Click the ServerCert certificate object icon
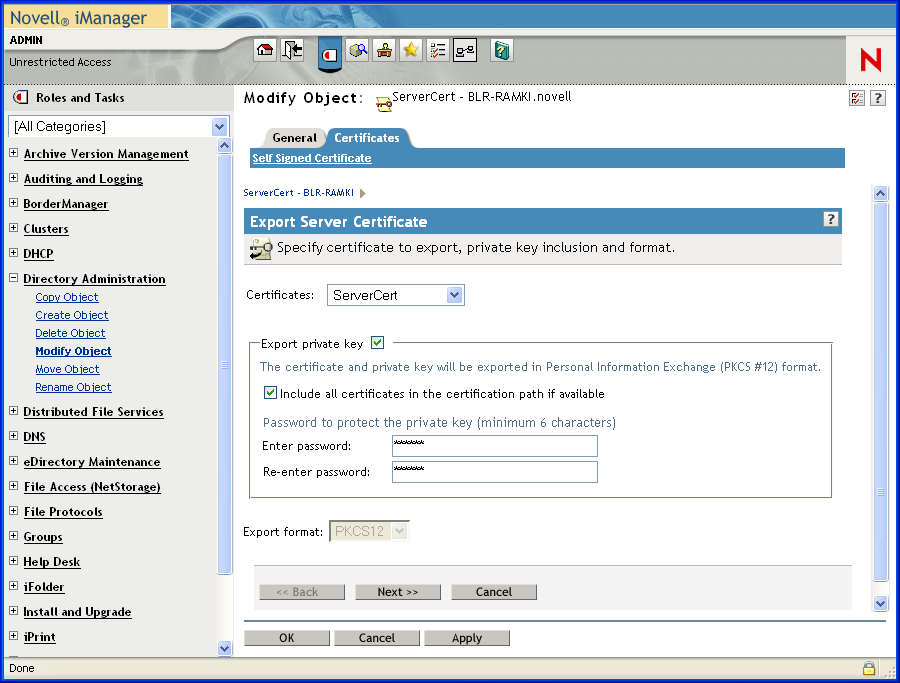Viewport: 900px width, 683px height. (383, 103)
